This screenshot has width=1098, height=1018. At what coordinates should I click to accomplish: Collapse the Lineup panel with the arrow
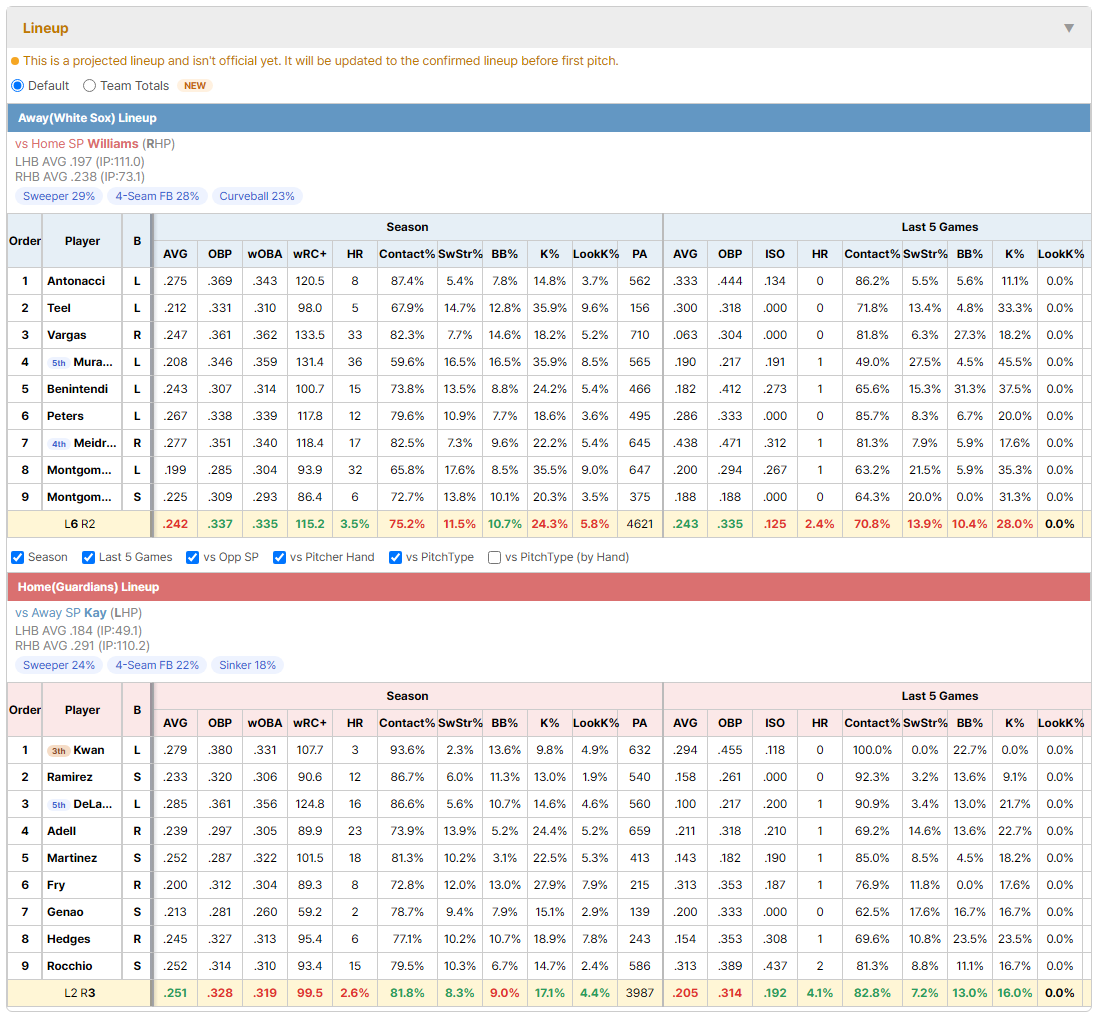[x=1069, y=28]
